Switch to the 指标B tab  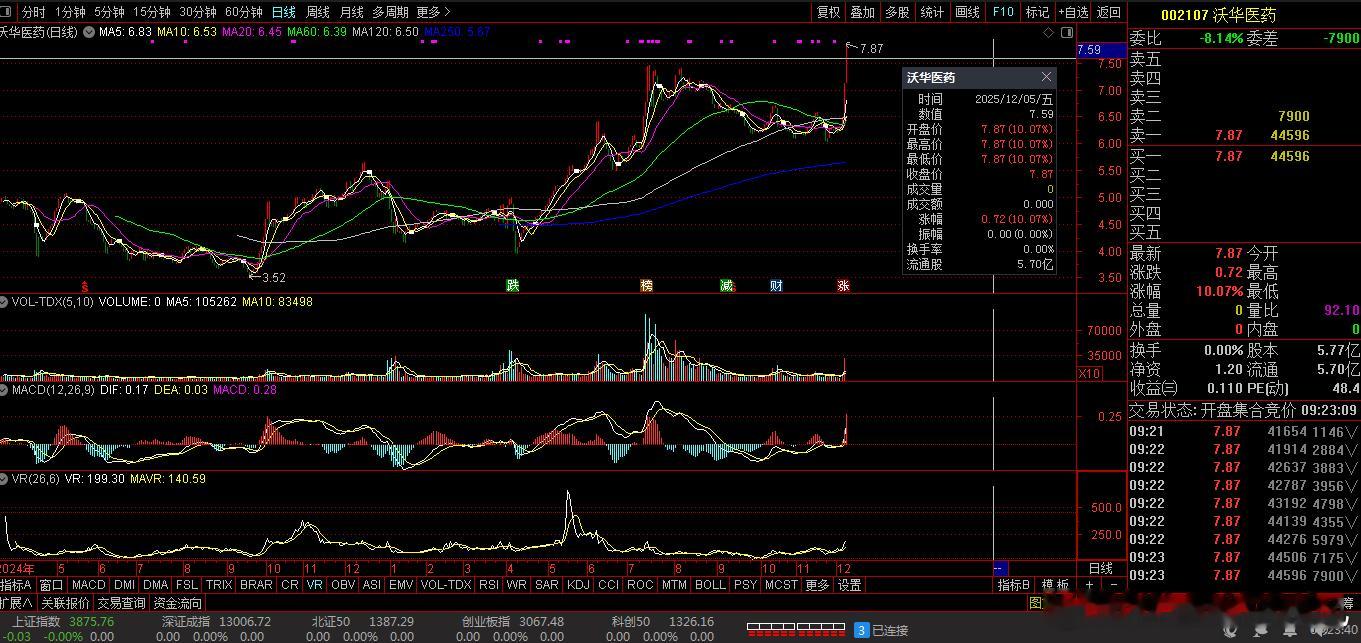coord(1014,585)
